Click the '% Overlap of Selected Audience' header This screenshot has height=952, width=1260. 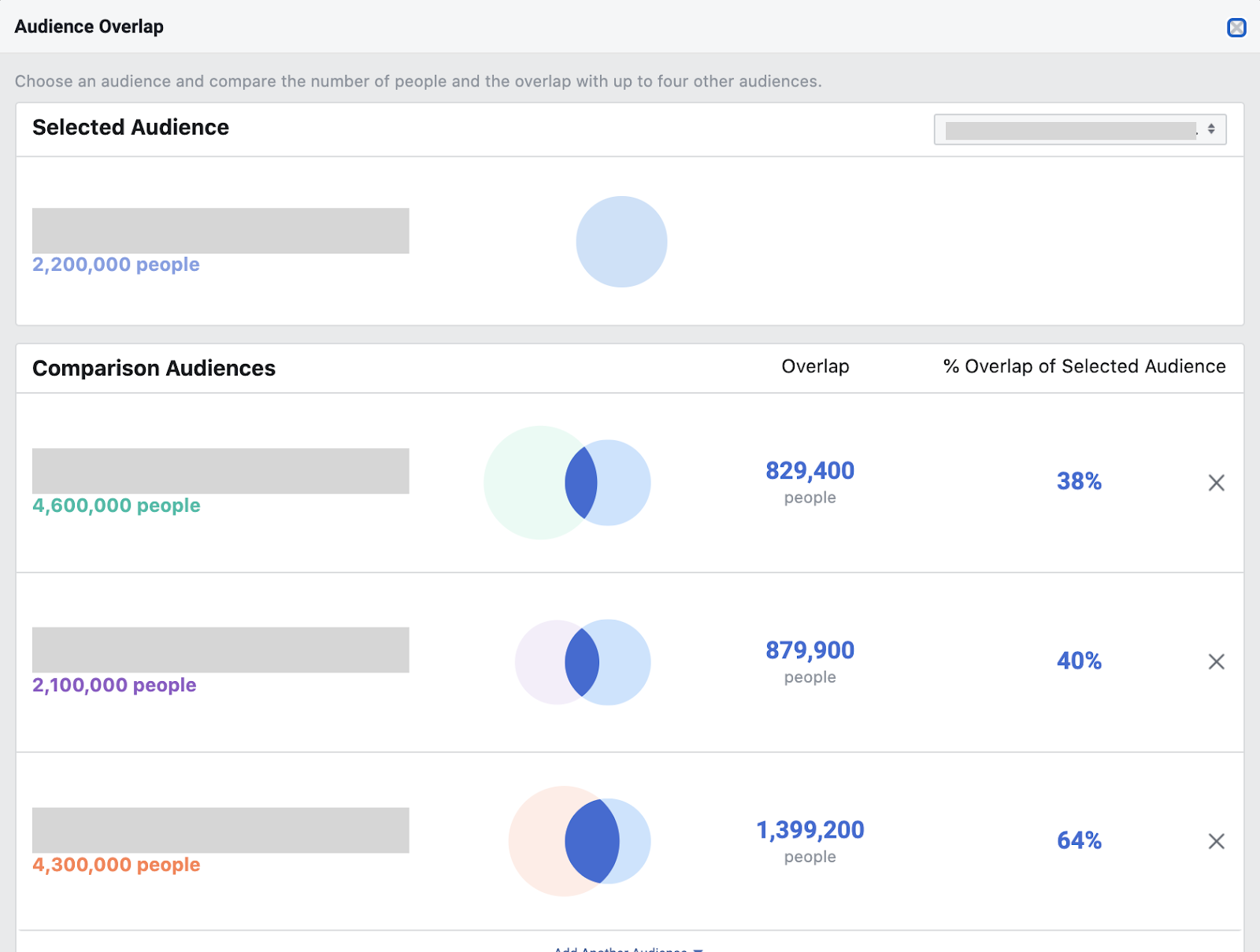point(1084,366)
